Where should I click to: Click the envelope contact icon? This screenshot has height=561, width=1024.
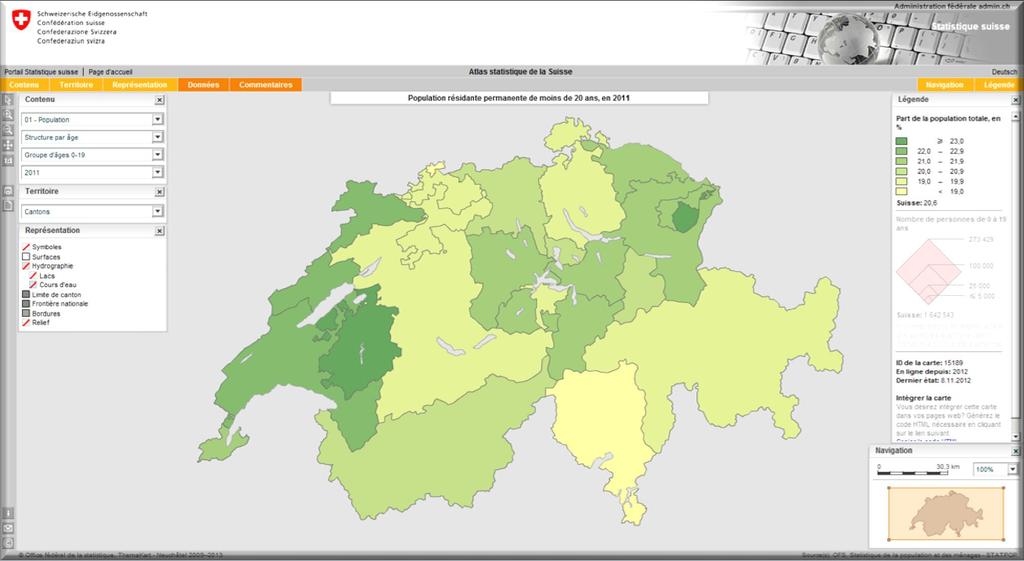point(8,528)
